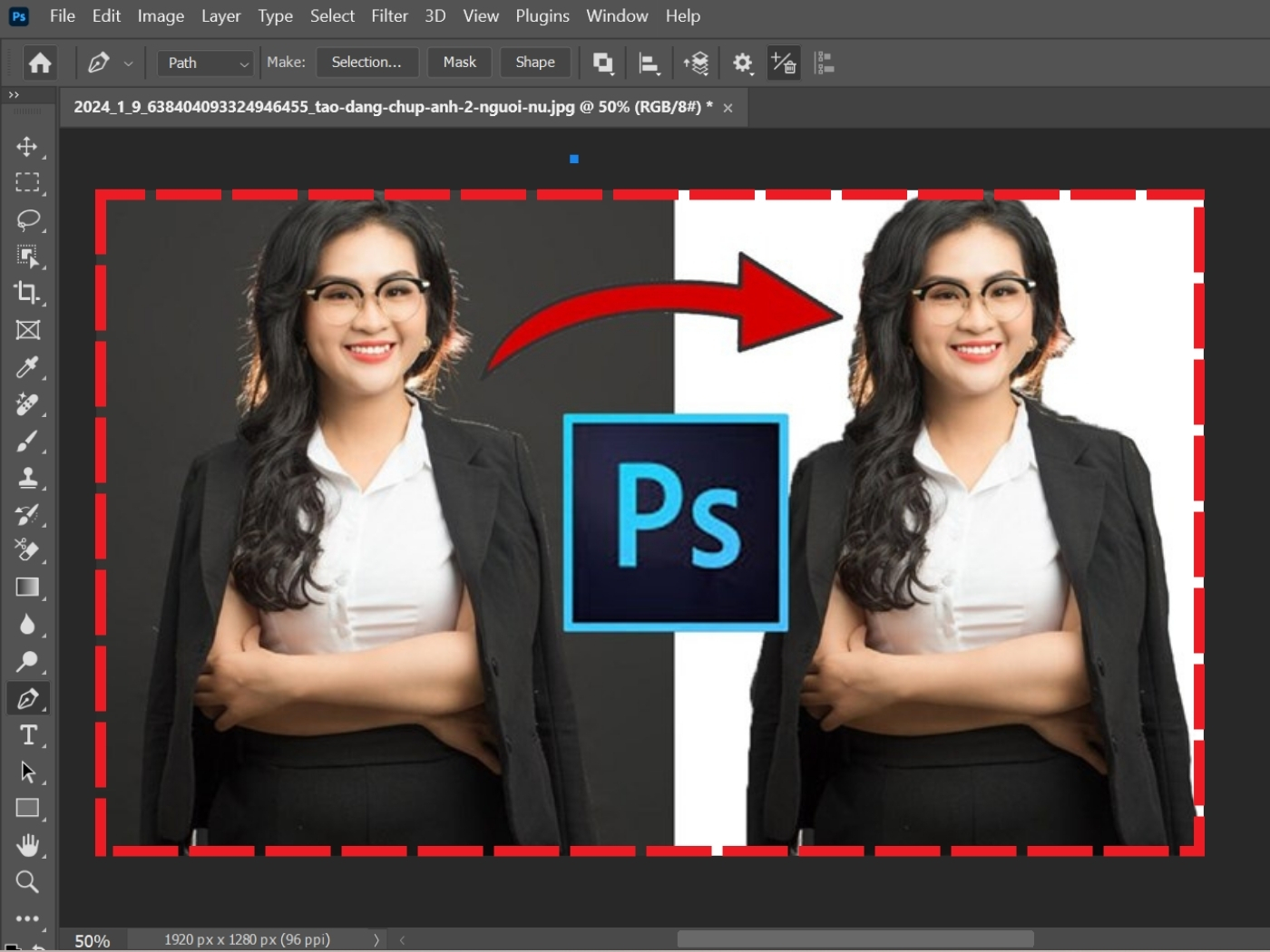Select the Eyedropper tool

[x=27, y=367]
